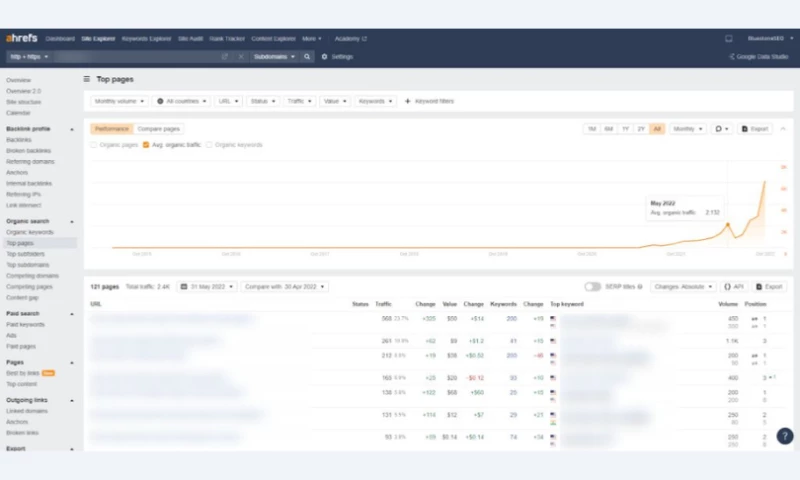Select the 1M chart range
This screenshot has height=480, width=800.
[x=592, y=129]
